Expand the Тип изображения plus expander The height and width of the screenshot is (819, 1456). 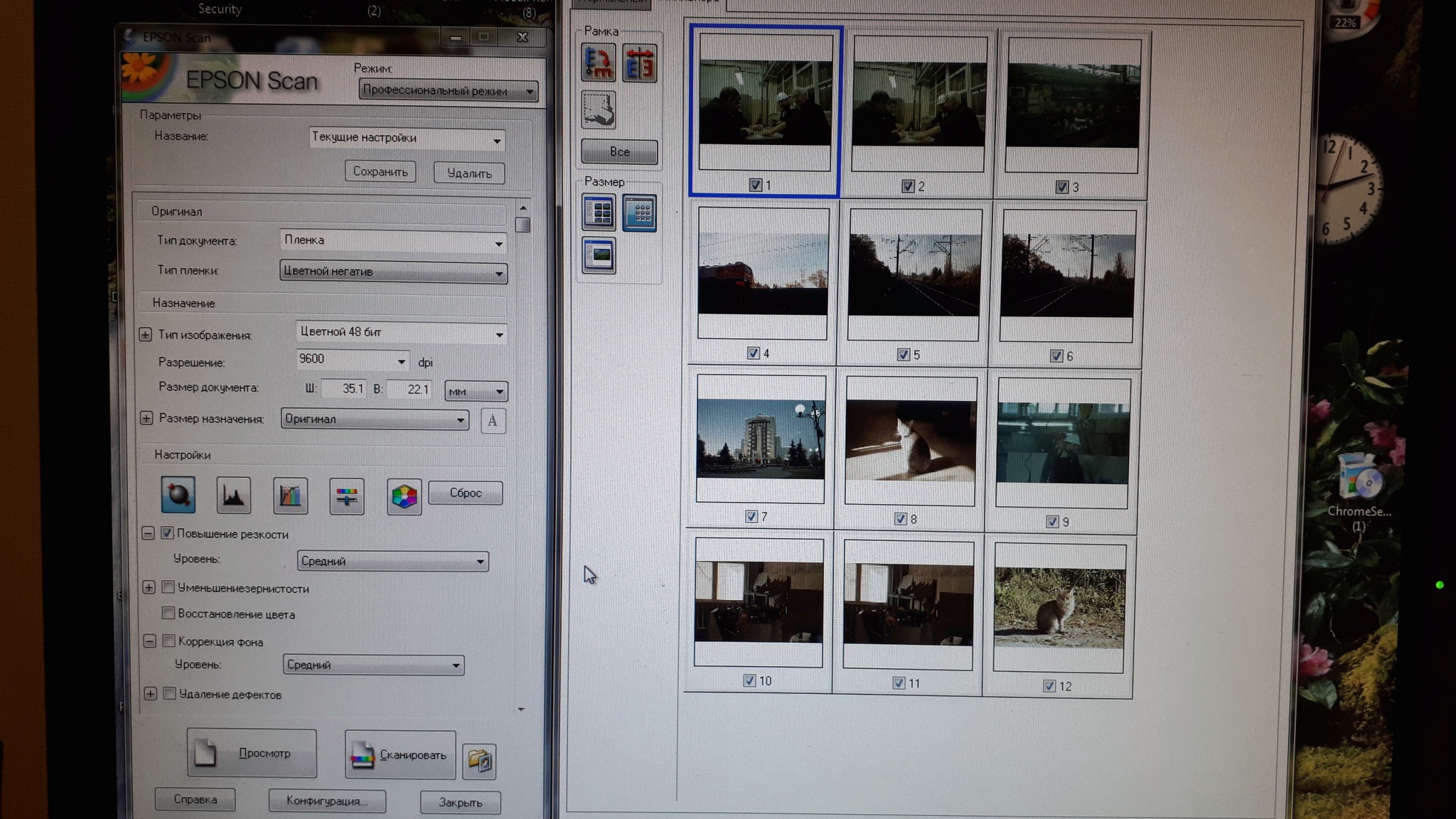(x=145, y=334)
